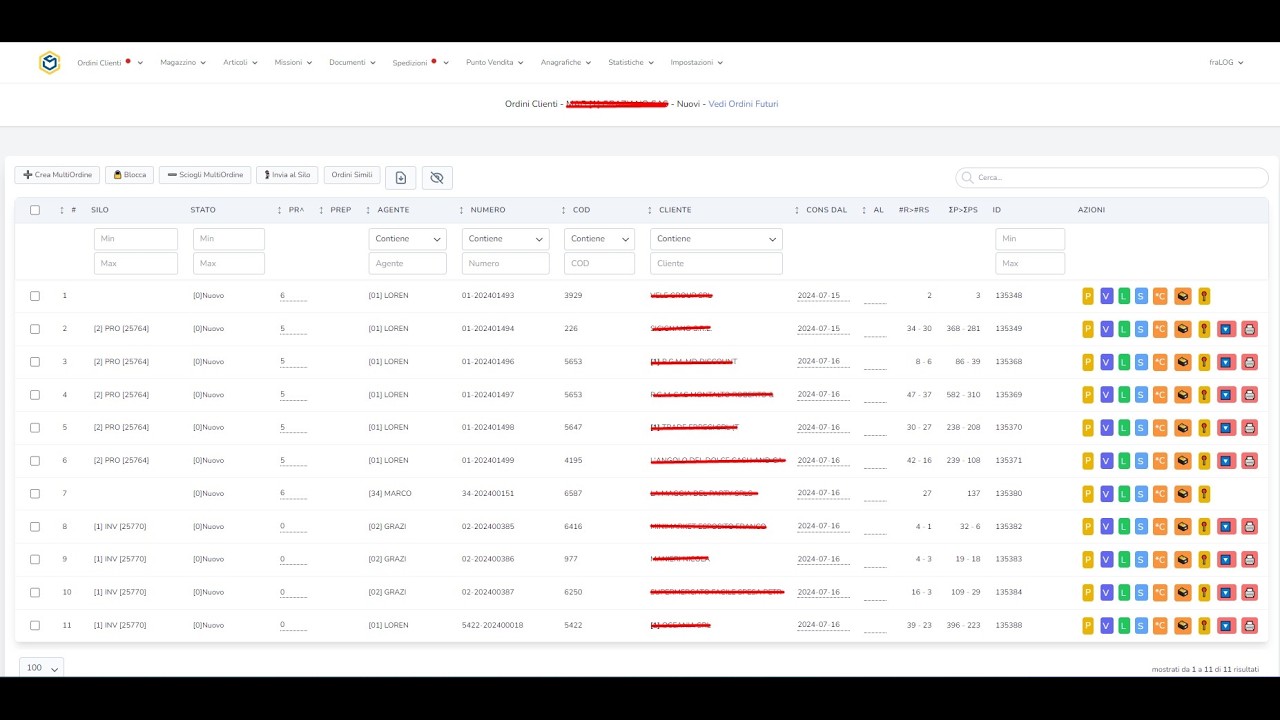Click into the Cerca search field

coord(1112,178)
